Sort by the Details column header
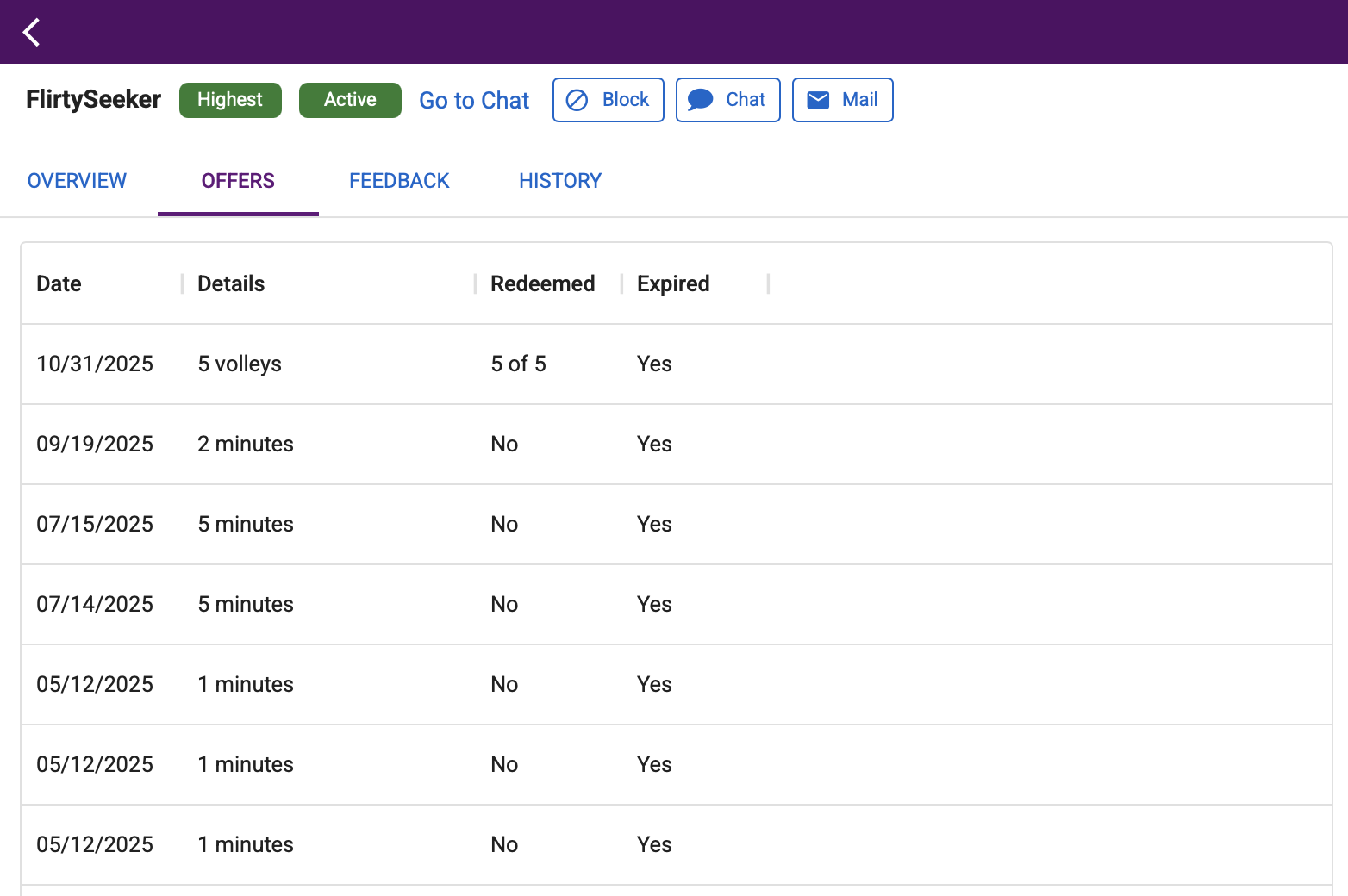This screenshot has width=1348, height=896. (231, 283)
